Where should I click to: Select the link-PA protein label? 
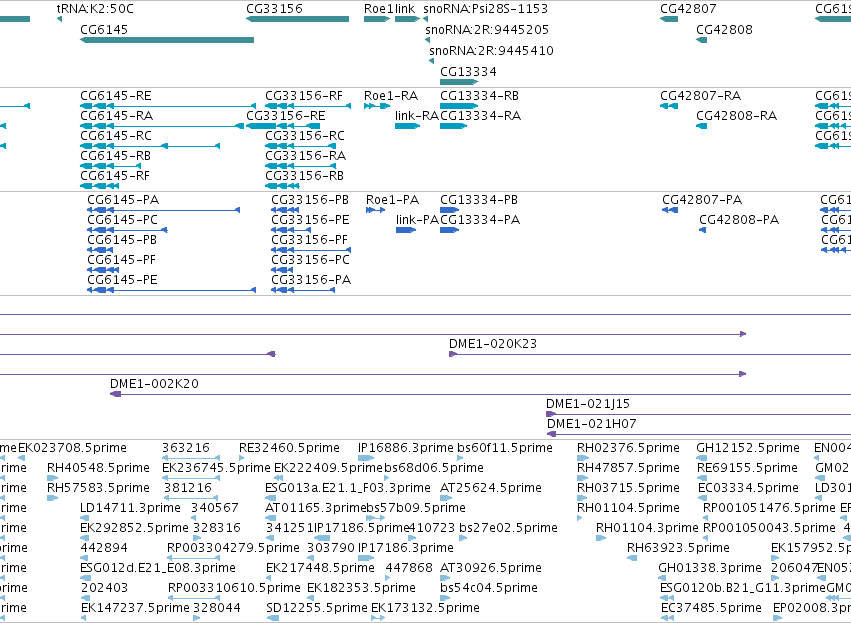click(417, 220)
